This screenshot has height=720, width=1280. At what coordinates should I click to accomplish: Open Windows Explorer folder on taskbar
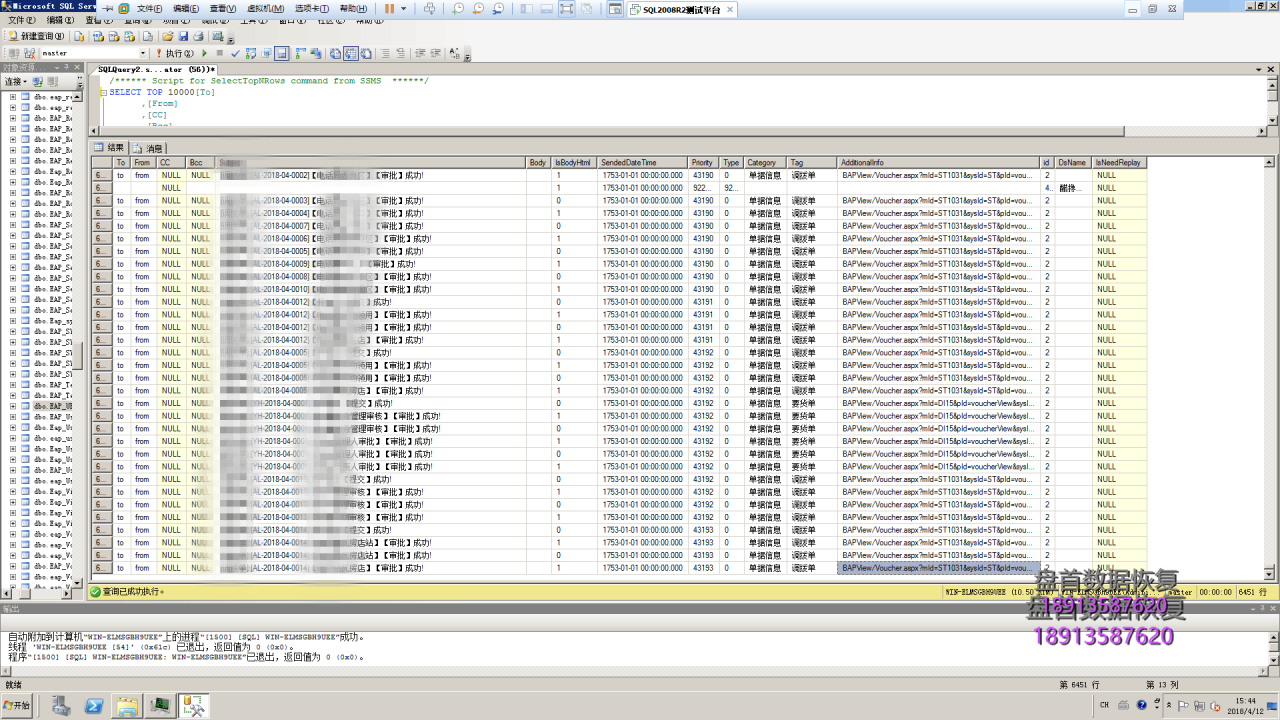(x=126, y=706)
